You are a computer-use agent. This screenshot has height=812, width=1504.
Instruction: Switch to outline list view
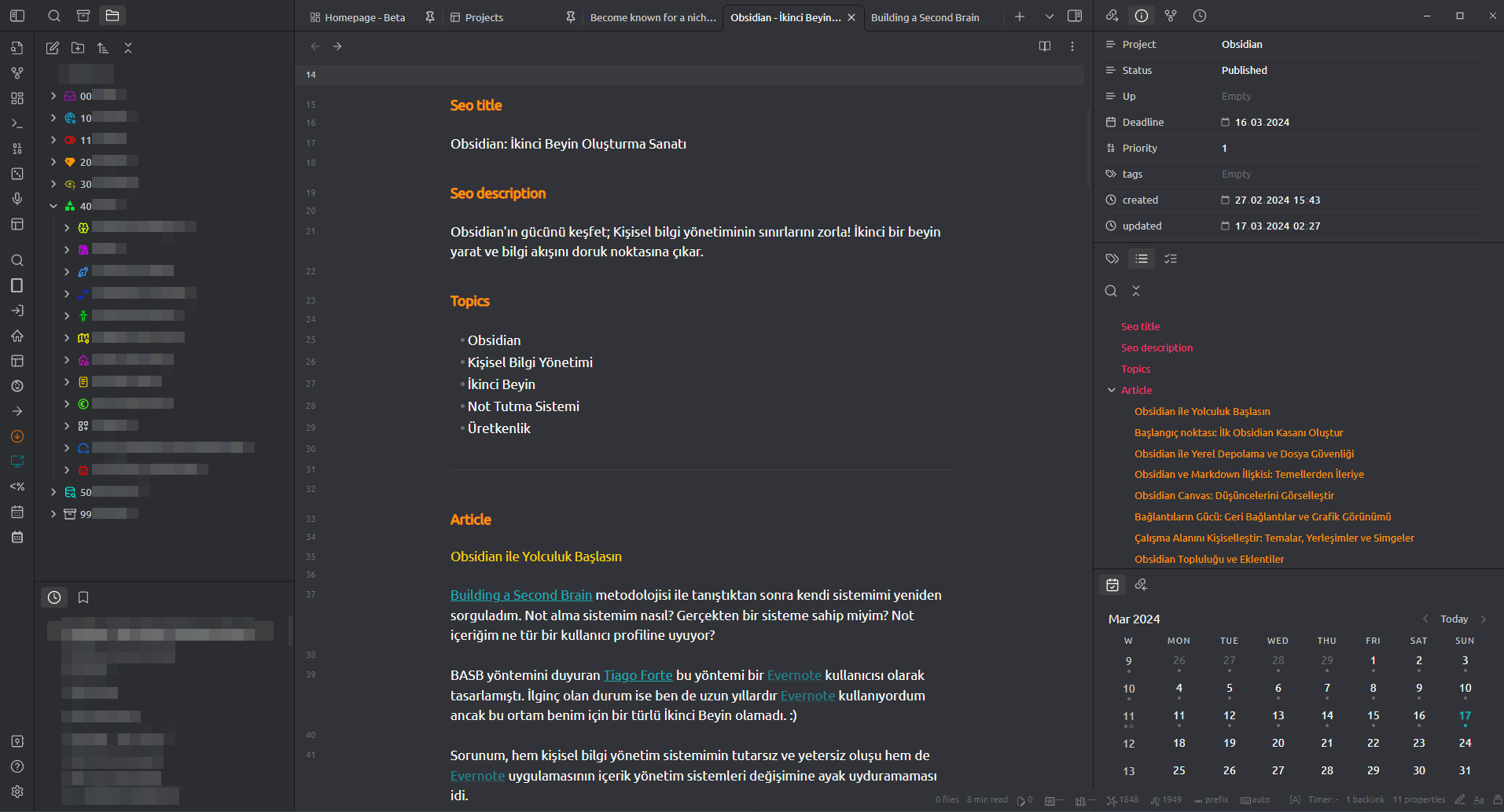tap(1142, 259)
